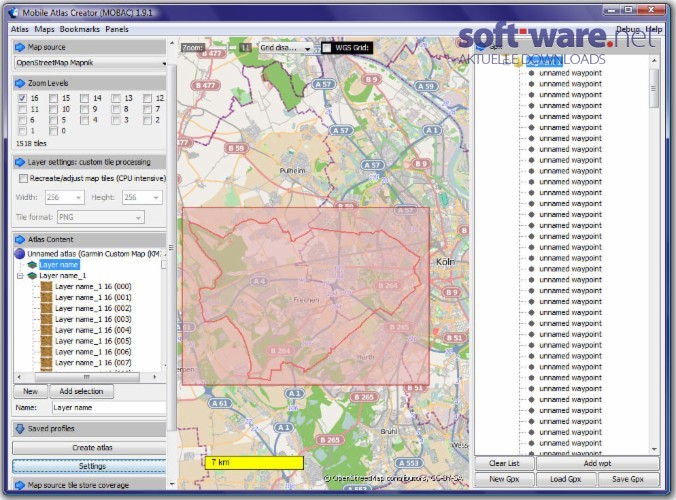Click the red selection rectangle on the map
Screen dimensions: 676x500
(306, 296)
